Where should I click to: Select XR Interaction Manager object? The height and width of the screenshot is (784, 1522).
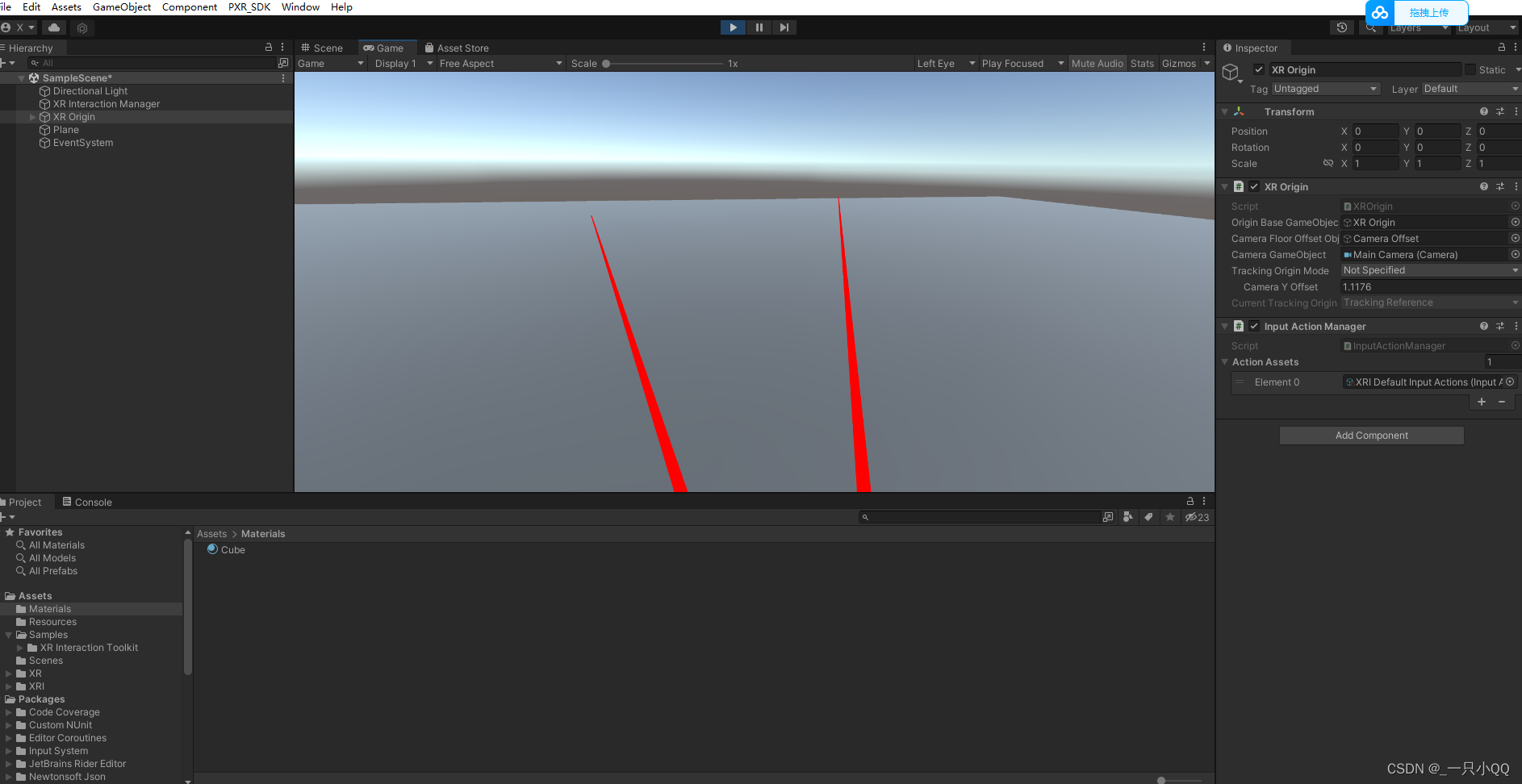(x=106, y=104)
